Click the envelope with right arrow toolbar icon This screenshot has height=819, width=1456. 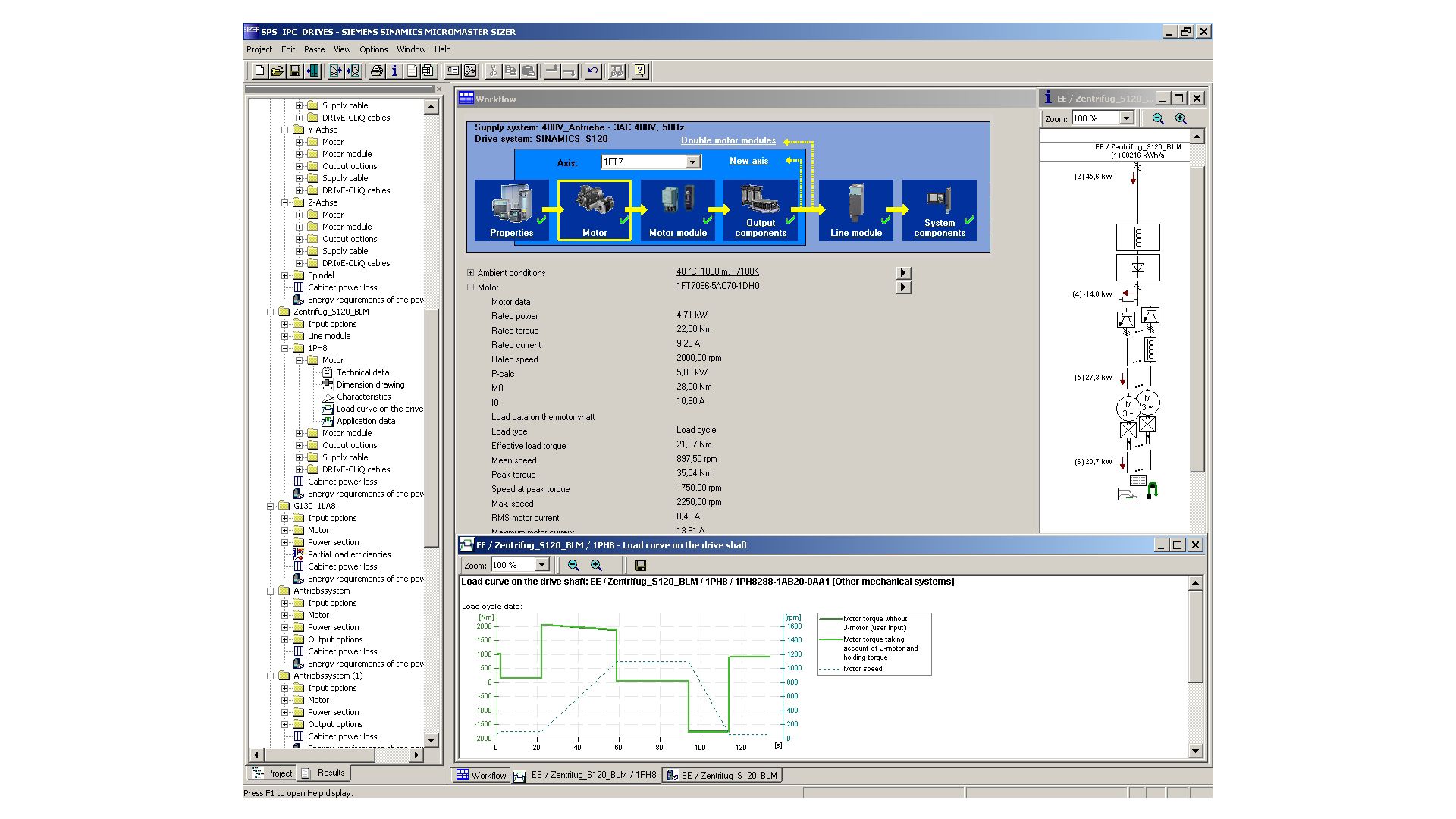(335, 71)
